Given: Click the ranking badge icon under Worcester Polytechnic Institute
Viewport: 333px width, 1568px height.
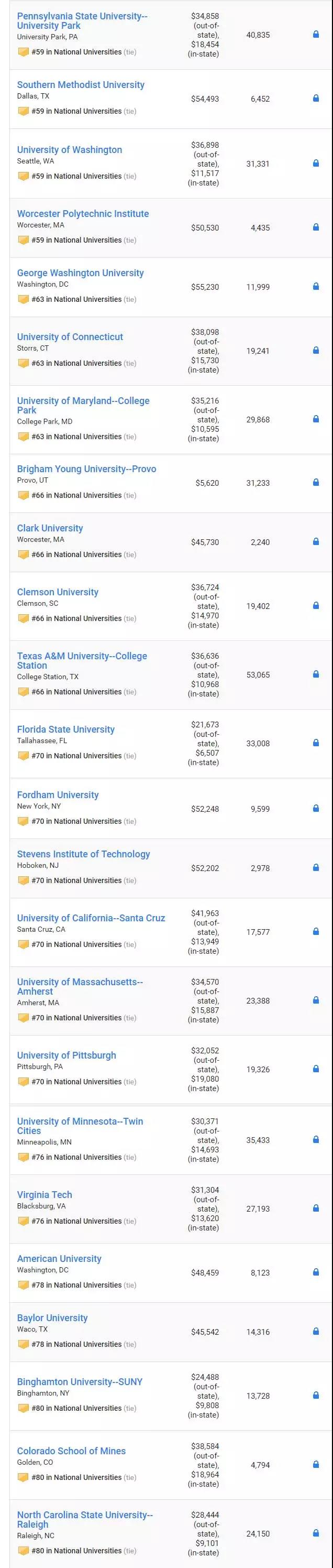Looking at the screenshot, I should click(23, 241).
